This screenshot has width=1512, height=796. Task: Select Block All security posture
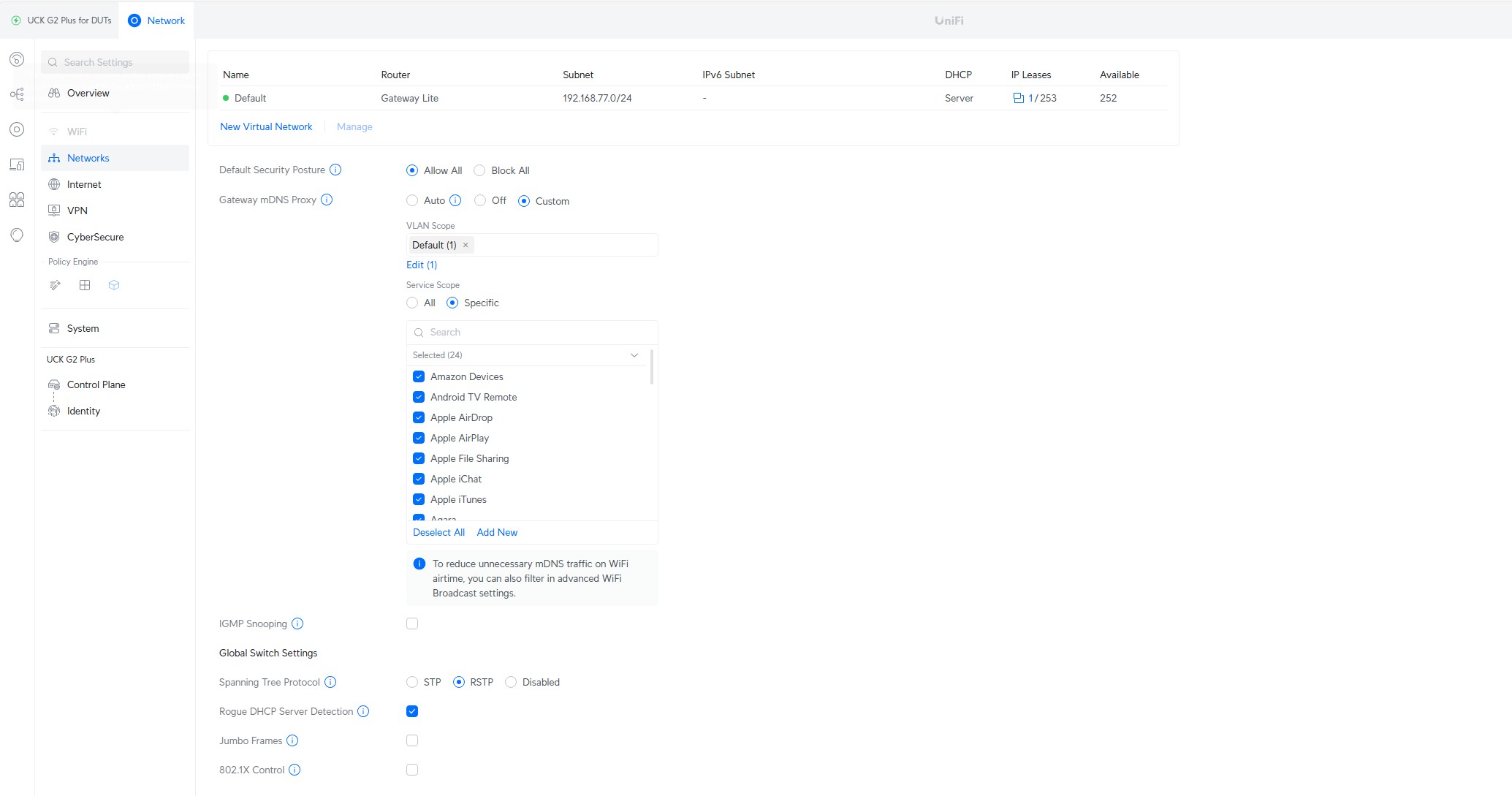click(479, 170)
